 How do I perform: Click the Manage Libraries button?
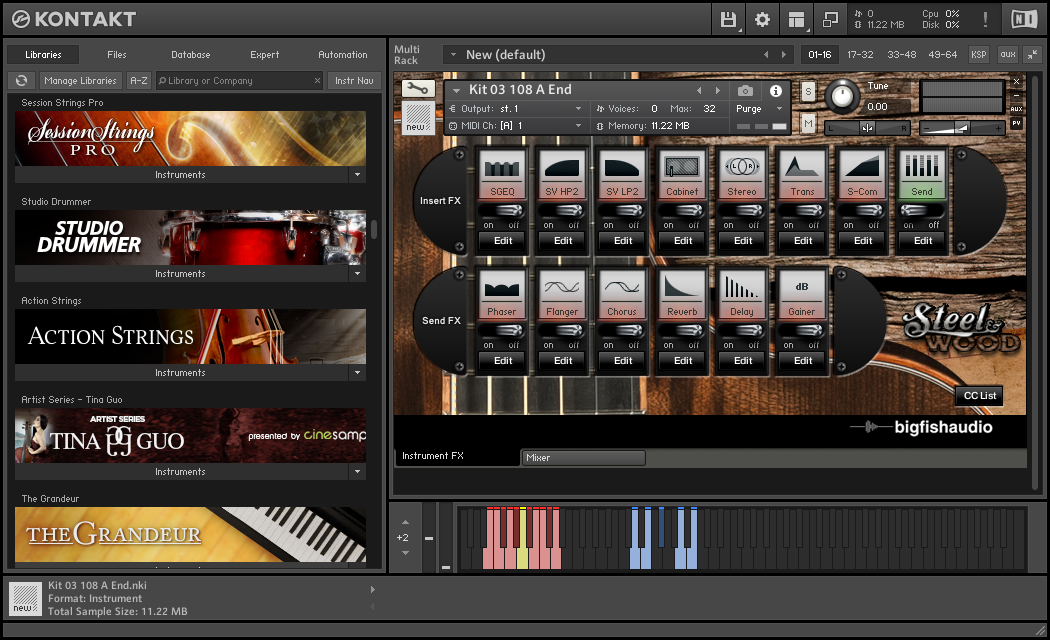[81, 81]
